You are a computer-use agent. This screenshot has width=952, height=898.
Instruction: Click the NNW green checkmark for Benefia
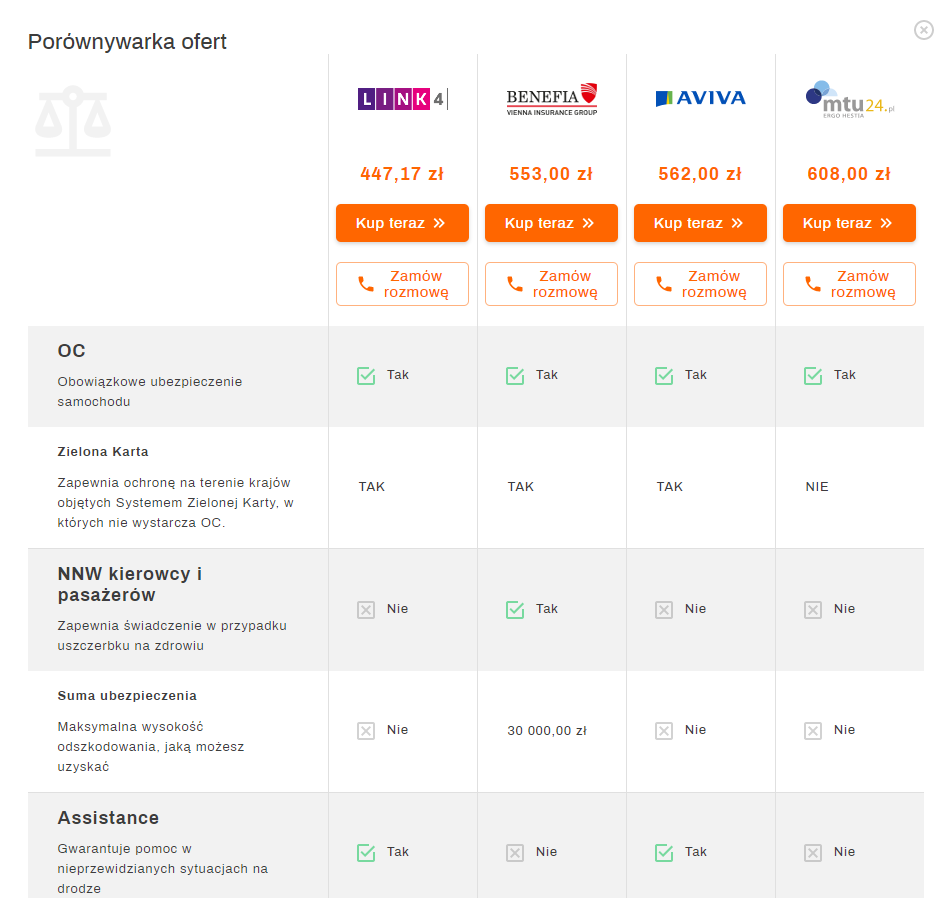point(515,610)
